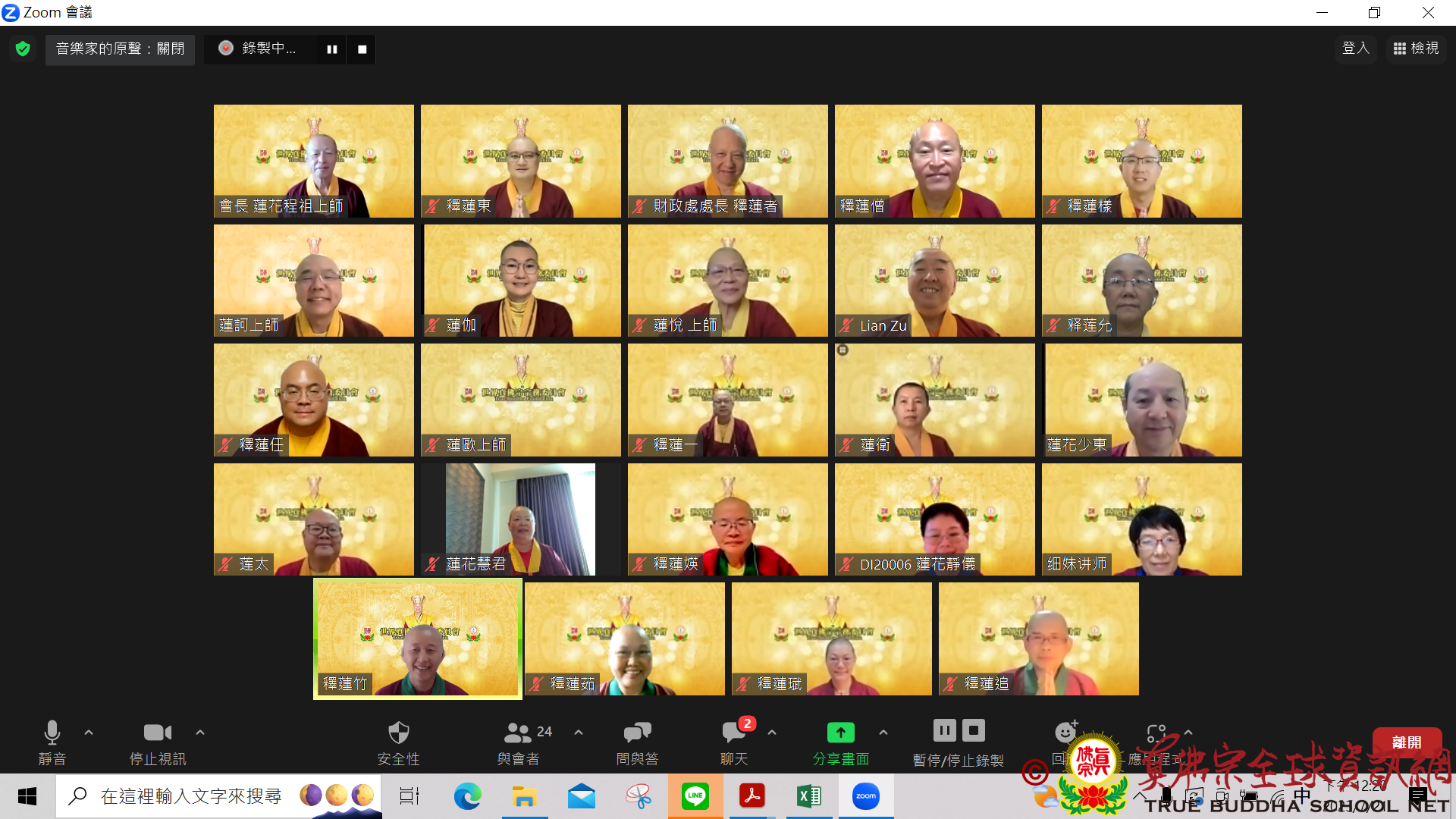Click the Sign In (登入) item
Viewport: 1456px width, 819px height.
pyautogui.click(x=1355, y=49)
